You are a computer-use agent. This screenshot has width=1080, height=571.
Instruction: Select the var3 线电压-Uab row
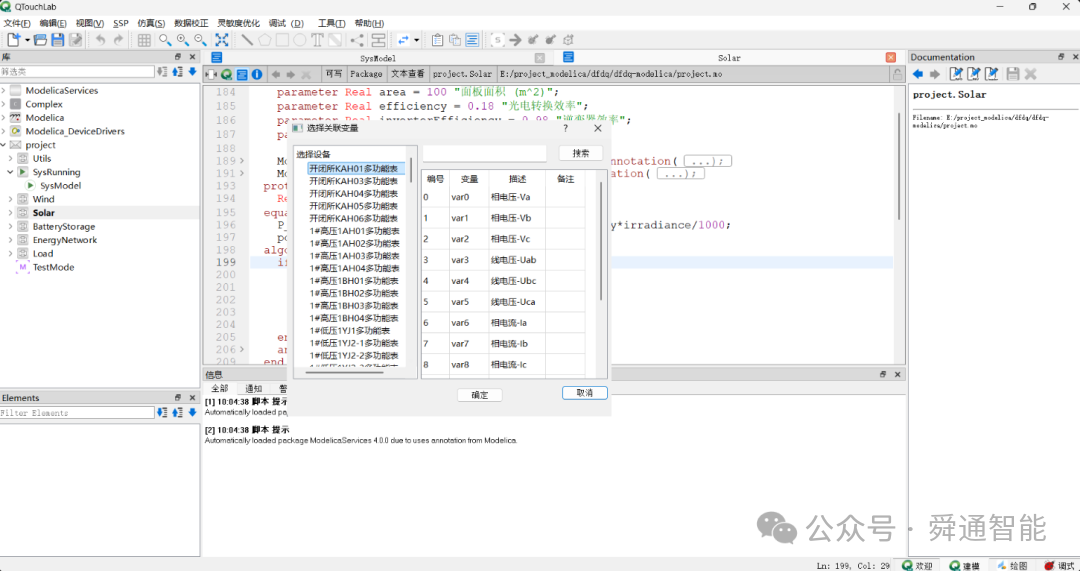(x=503, y=260)
